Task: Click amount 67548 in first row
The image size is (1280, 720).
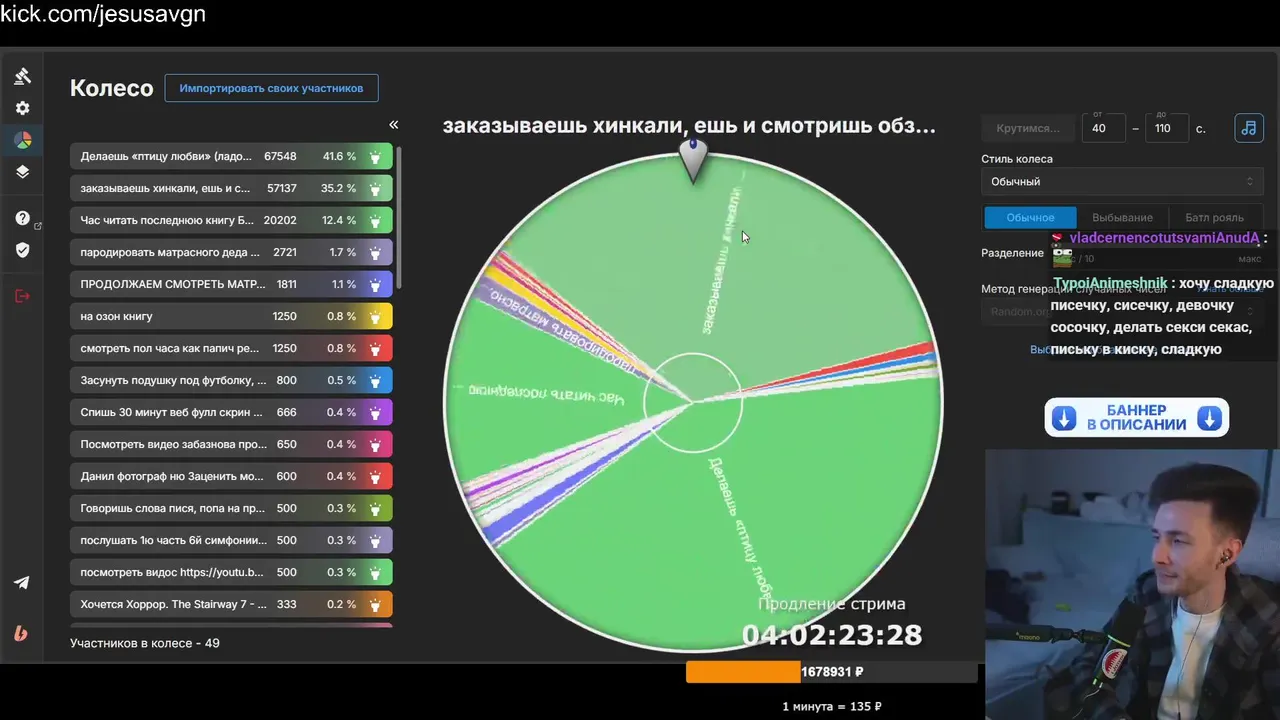Action: pos(280,157)
